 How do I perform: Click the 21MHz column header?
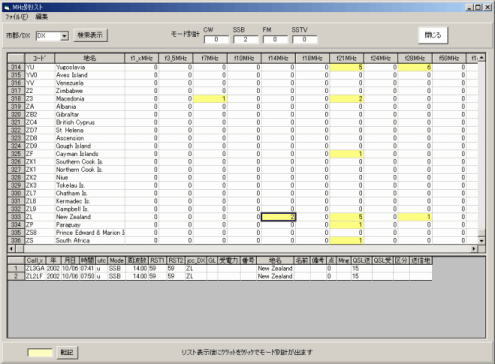tap(346, 58)
